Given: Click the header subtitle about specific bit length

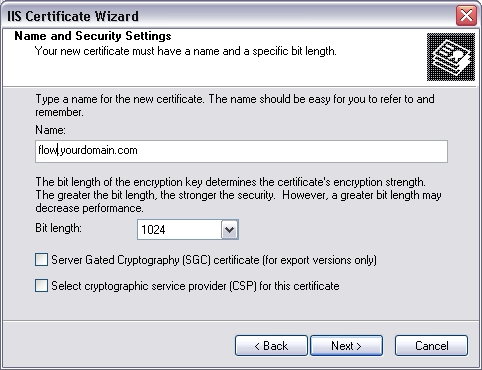Looking at the screenshot, I should pos(186,51).
